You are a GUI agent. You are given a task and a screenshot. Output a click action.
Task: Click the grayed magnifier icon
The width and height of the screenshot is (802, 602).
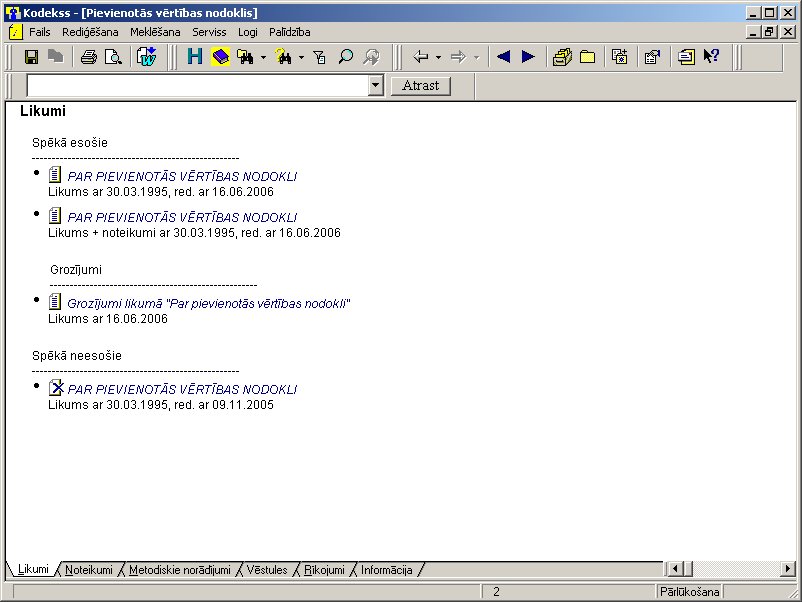pos(371,57)
